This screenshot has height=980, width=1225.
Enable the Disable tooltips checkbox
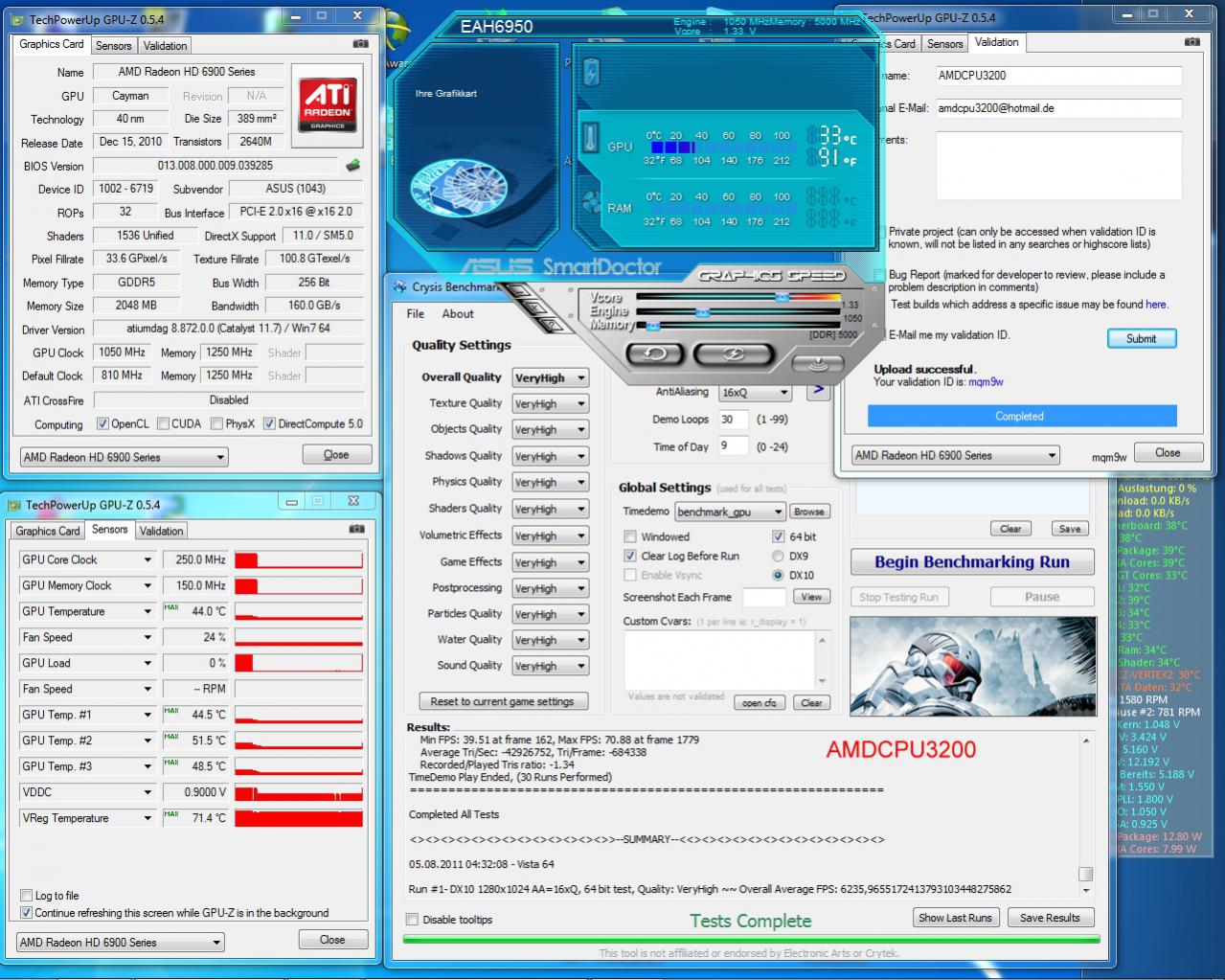click(x=412, y=920)
